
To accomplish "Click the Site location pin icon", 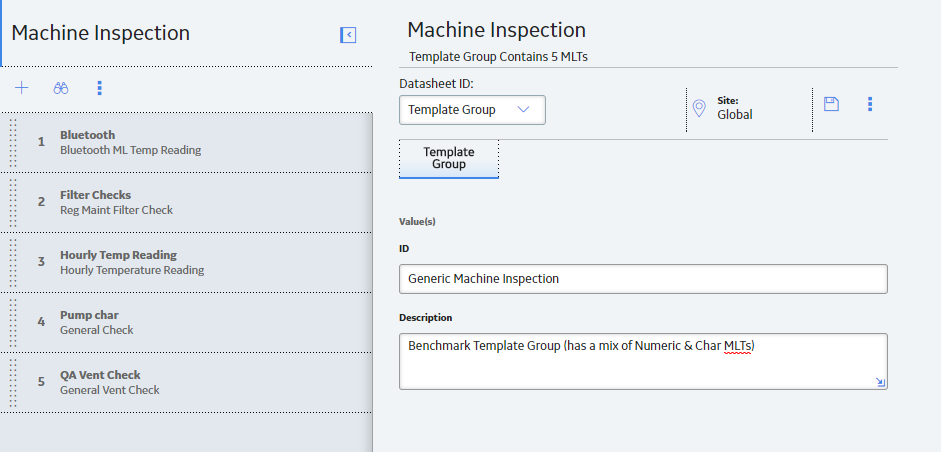I will [699, 108].
